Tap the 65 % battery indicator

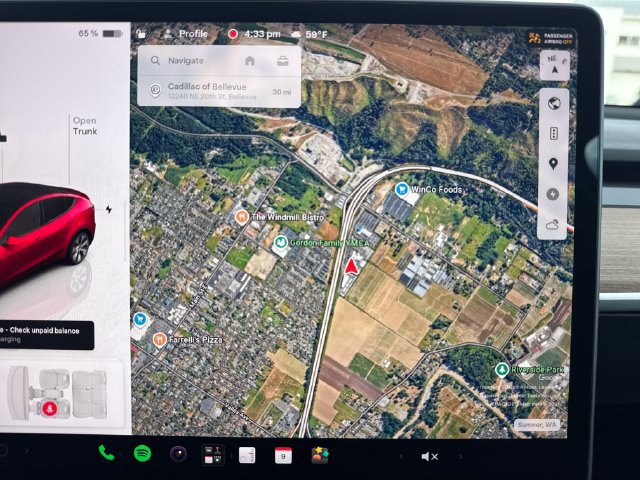pyautogui.click(x=100, y=33)
